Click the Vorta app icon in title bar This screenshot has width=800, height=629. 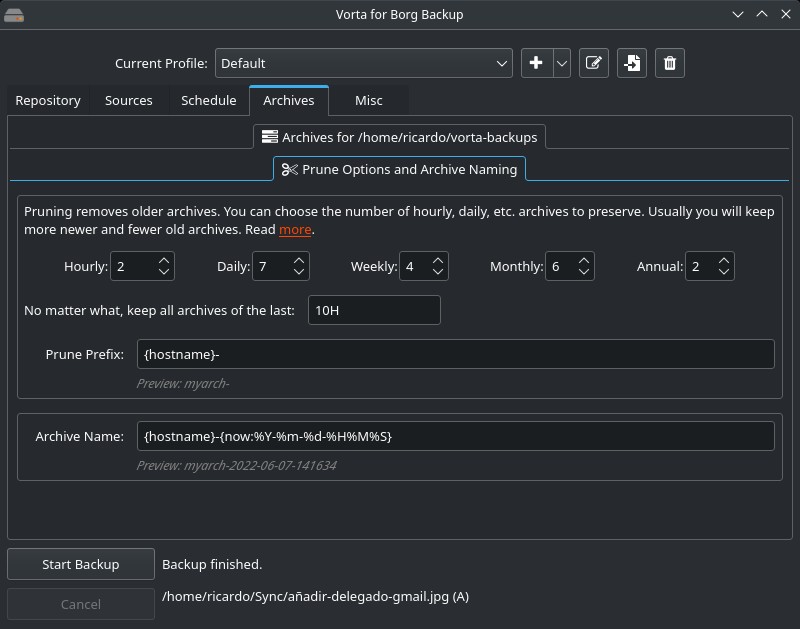14,15
